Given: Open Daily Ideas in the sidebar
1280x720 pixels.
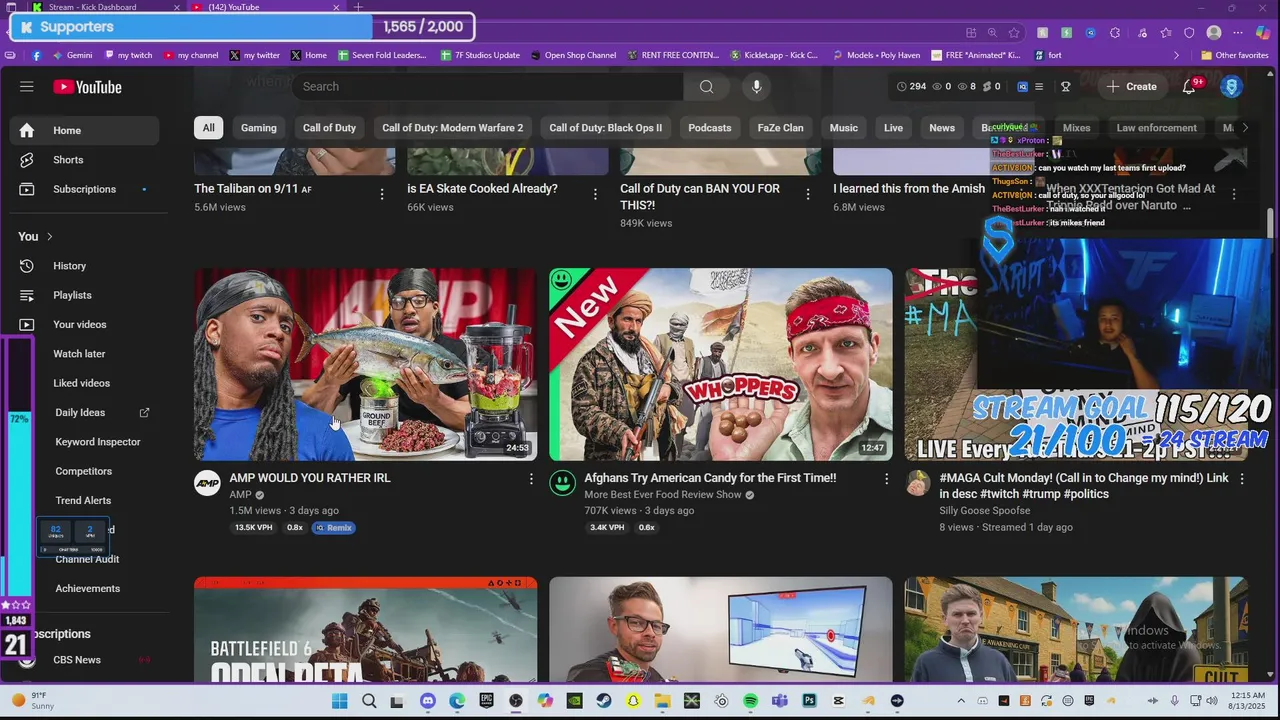Looking at the screenshot, I should pyautogui.click(x=80, y=413).
